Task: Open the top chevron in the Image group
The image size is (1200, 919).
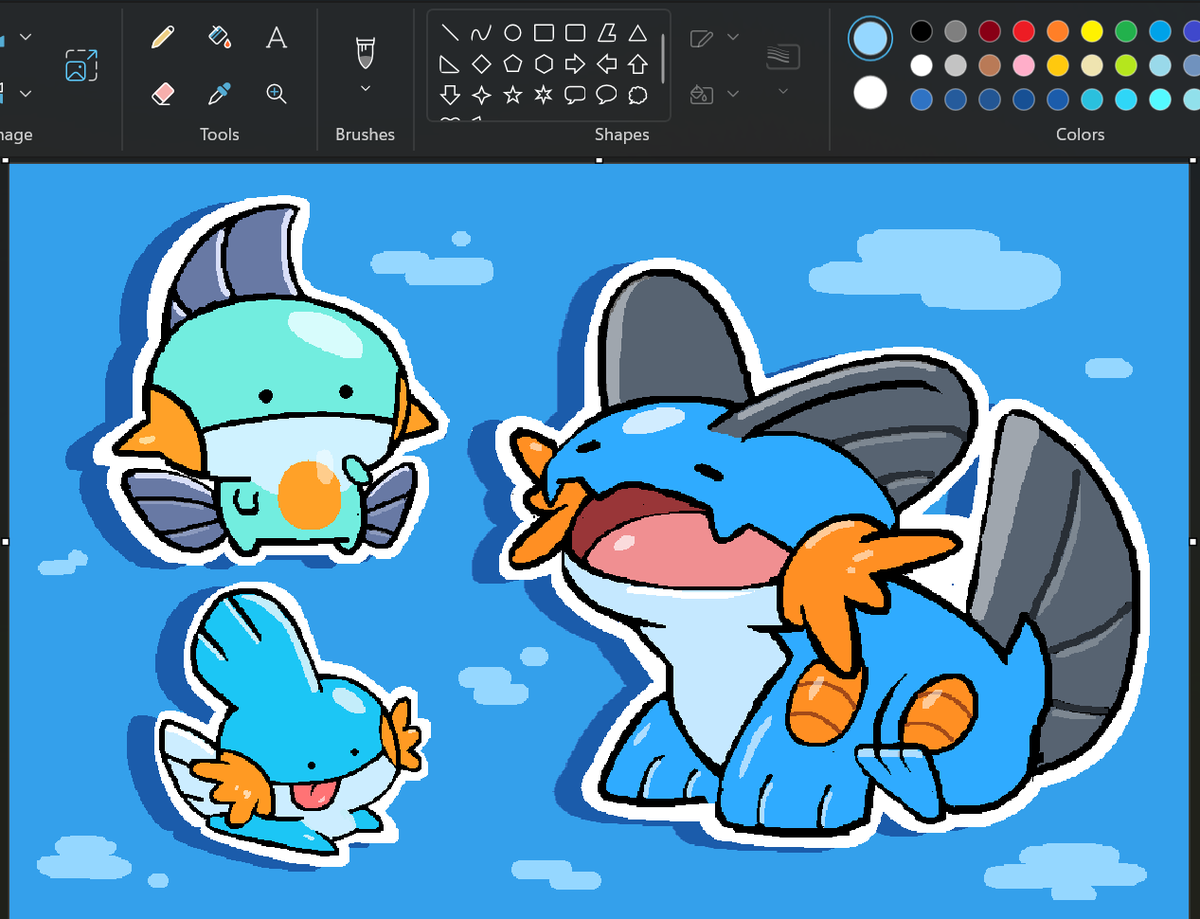Action: (x=26, y=37)
